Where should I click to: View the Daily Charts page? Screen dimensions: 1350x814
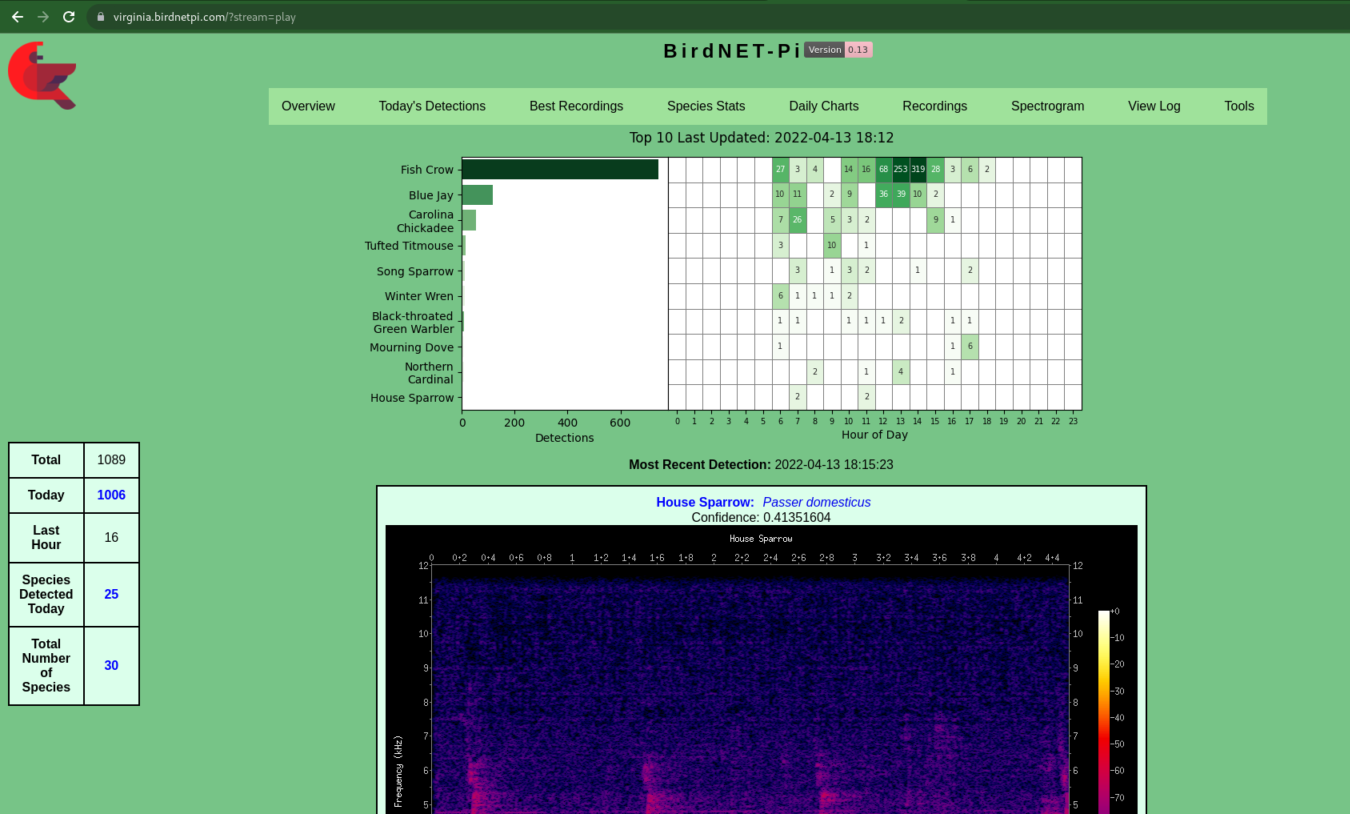coord(823,106)
